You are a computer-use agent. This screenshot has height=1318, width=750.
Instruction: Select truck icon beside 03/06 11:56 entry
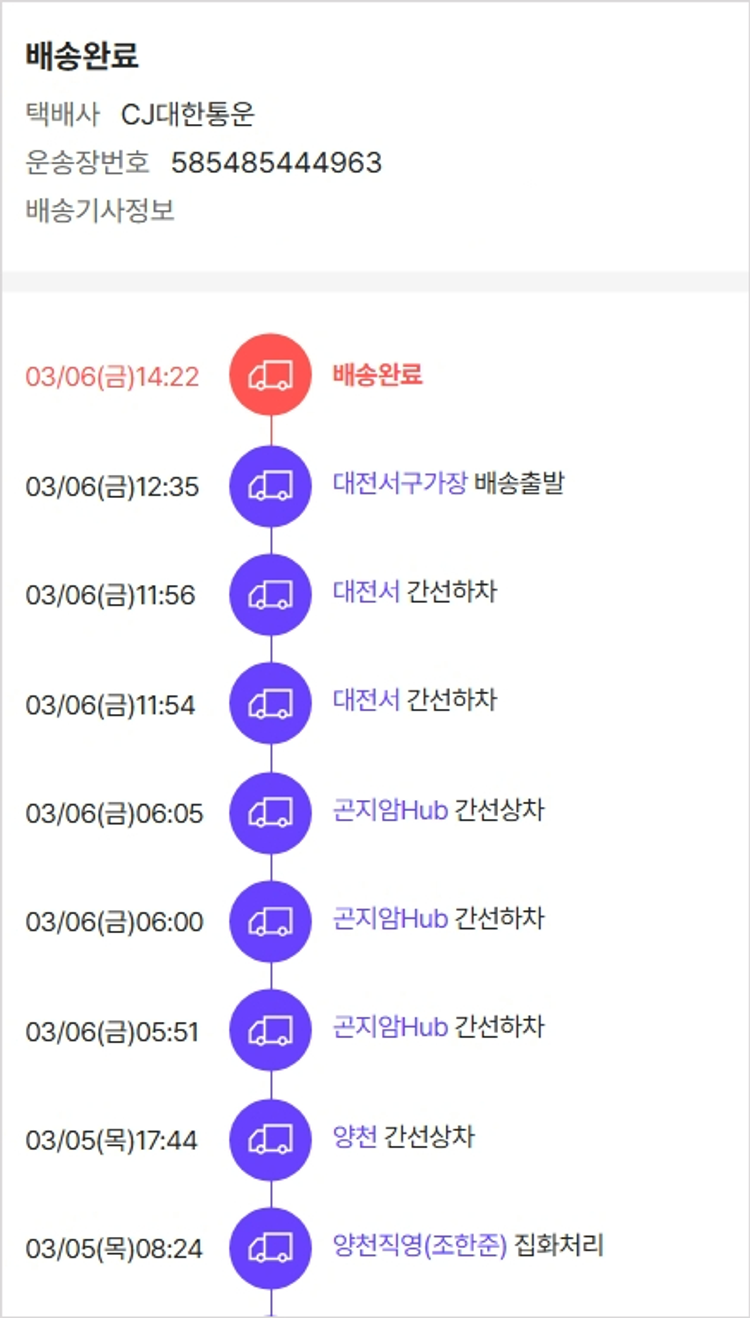point(270,595)
